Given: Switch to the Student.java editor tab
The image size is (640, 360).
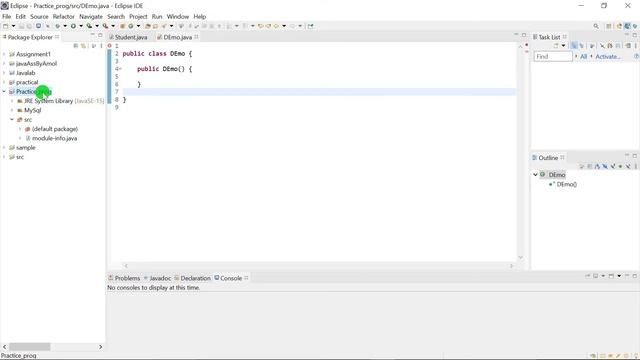Looking at the screenshot, I should pyautogui.click(x=128, y=37).
